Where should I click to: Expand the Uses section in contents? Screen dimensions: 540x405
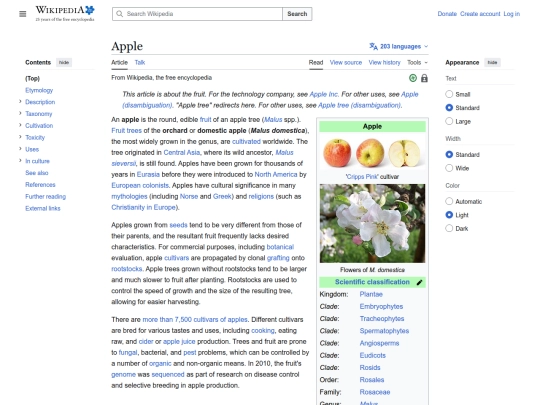(x=20, y=149)
